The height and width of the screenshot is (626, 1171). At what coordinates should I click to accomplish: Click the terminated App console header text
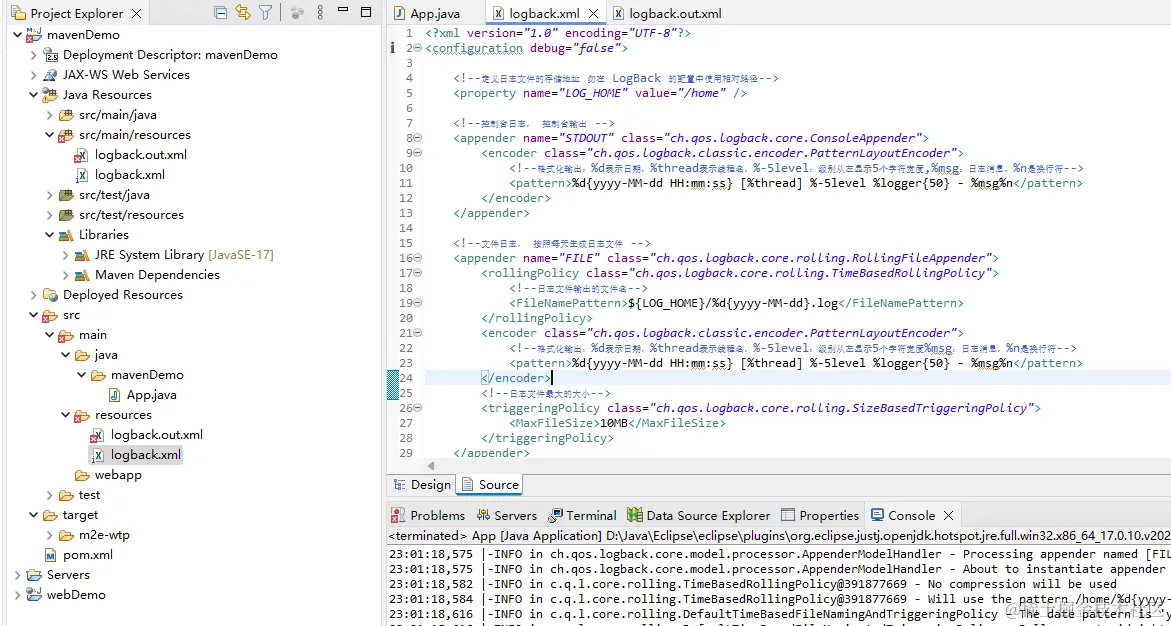pos(779,536)
